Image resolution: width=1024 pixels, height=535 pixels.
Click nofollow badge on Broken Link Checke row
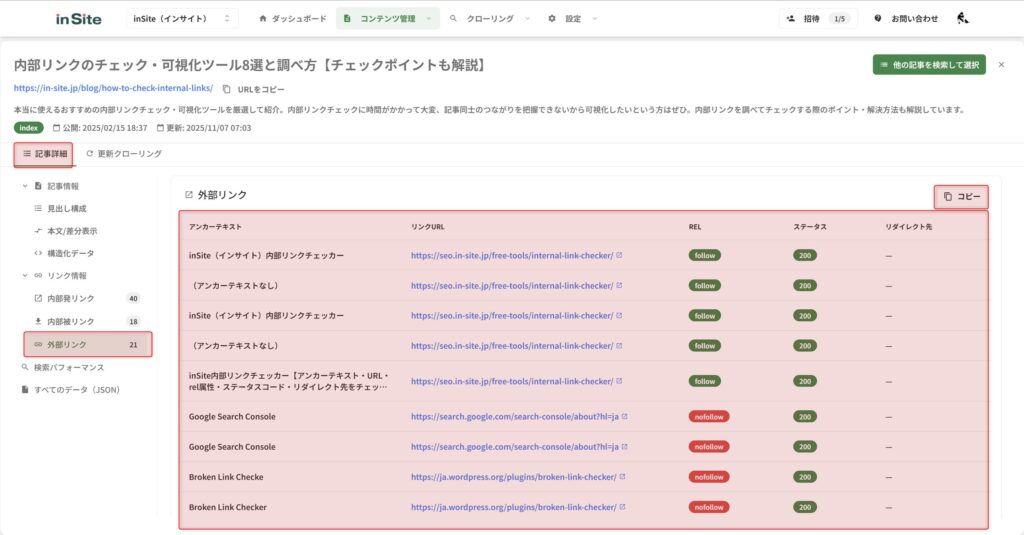[x=709, y=478]
